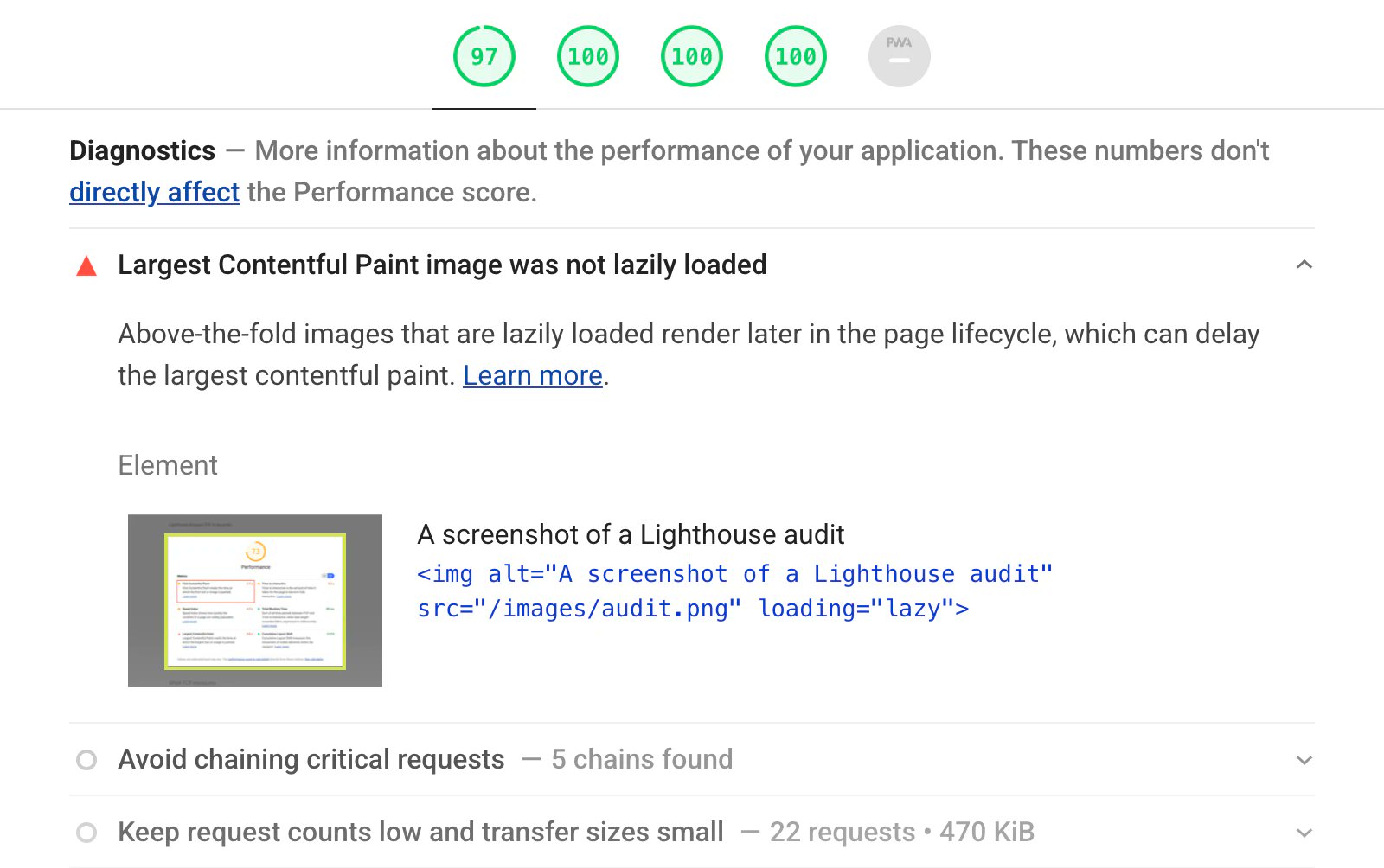Open the Learn more link about lazy loading
This screenshot has width=1384, height=868.
pyautogui.click(x=532, y=375)
